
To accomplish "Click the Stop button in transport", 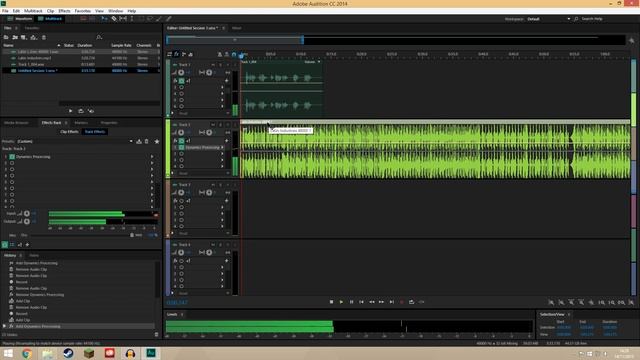I will point(331,302).
